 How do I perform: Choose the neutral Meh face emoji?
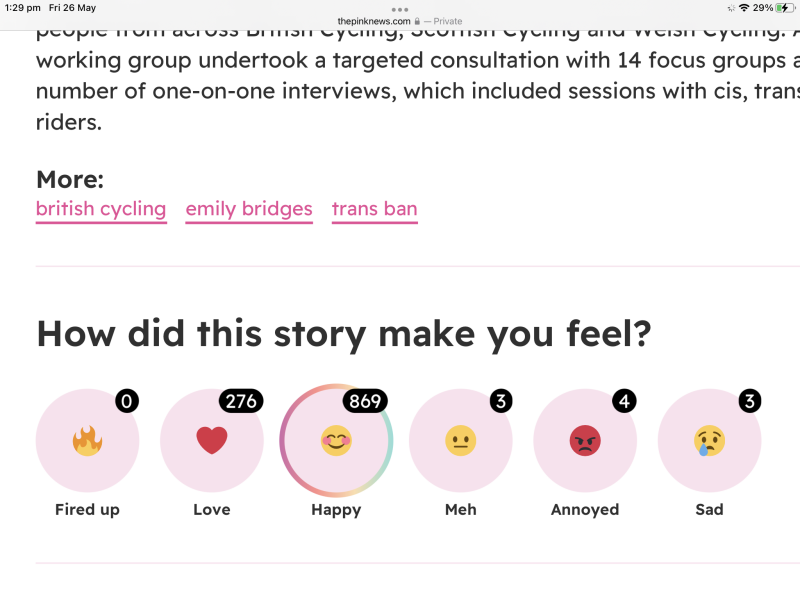coord(460,441)
